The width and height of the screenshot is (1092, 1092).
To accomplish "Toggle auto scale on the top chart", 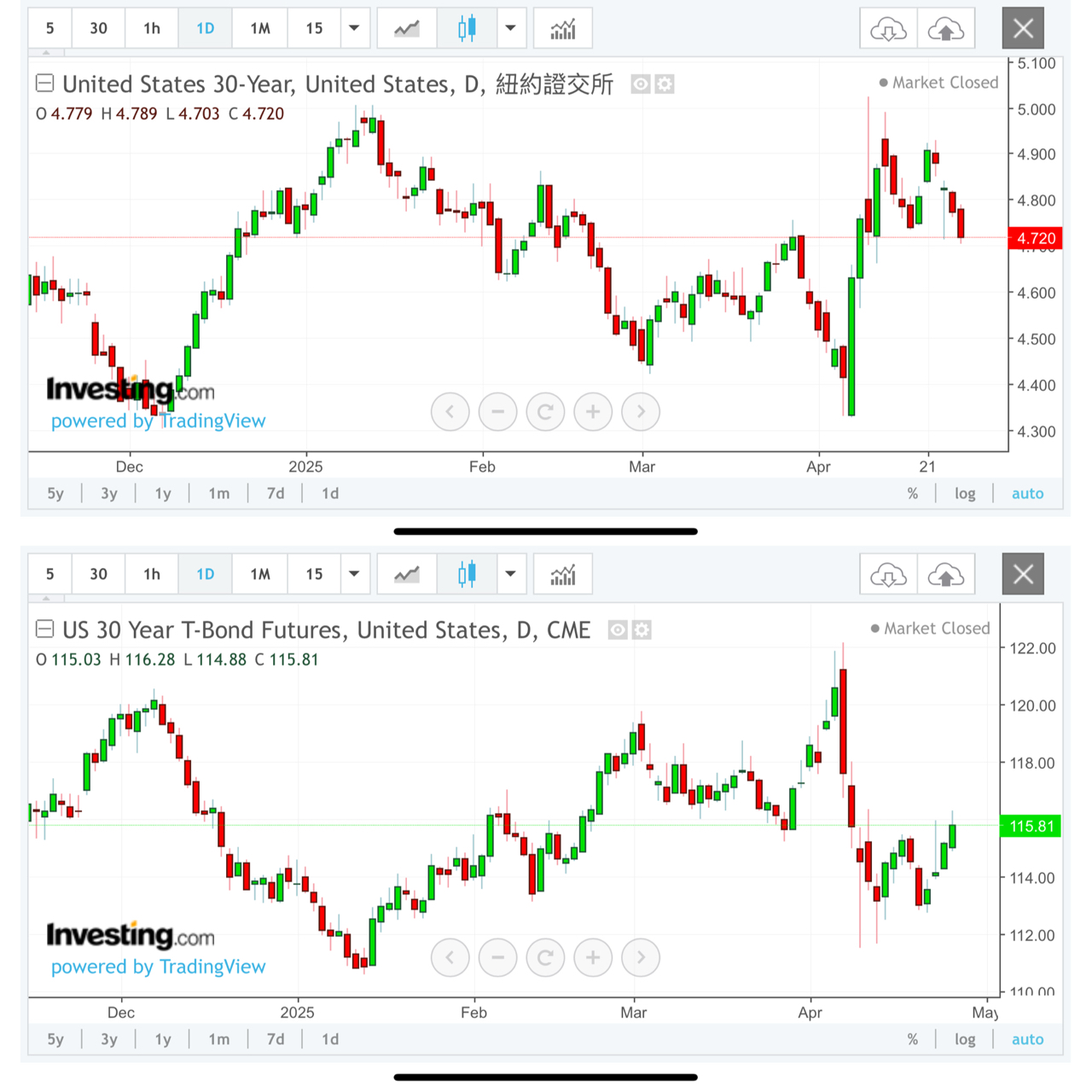I will [1027, 493].
